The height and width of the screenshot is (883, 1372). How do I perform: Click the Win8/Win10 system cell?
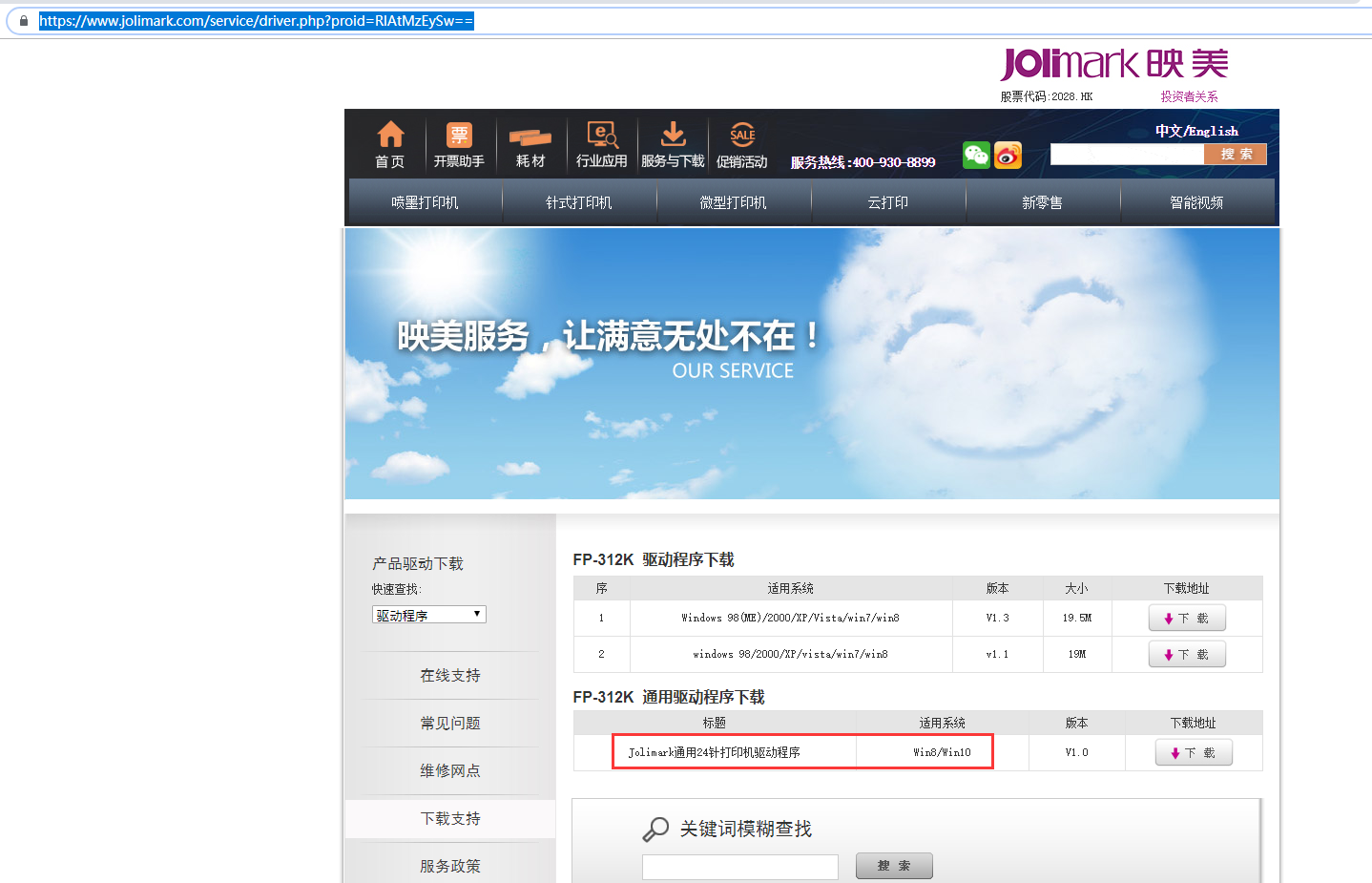tap(943, 752)
